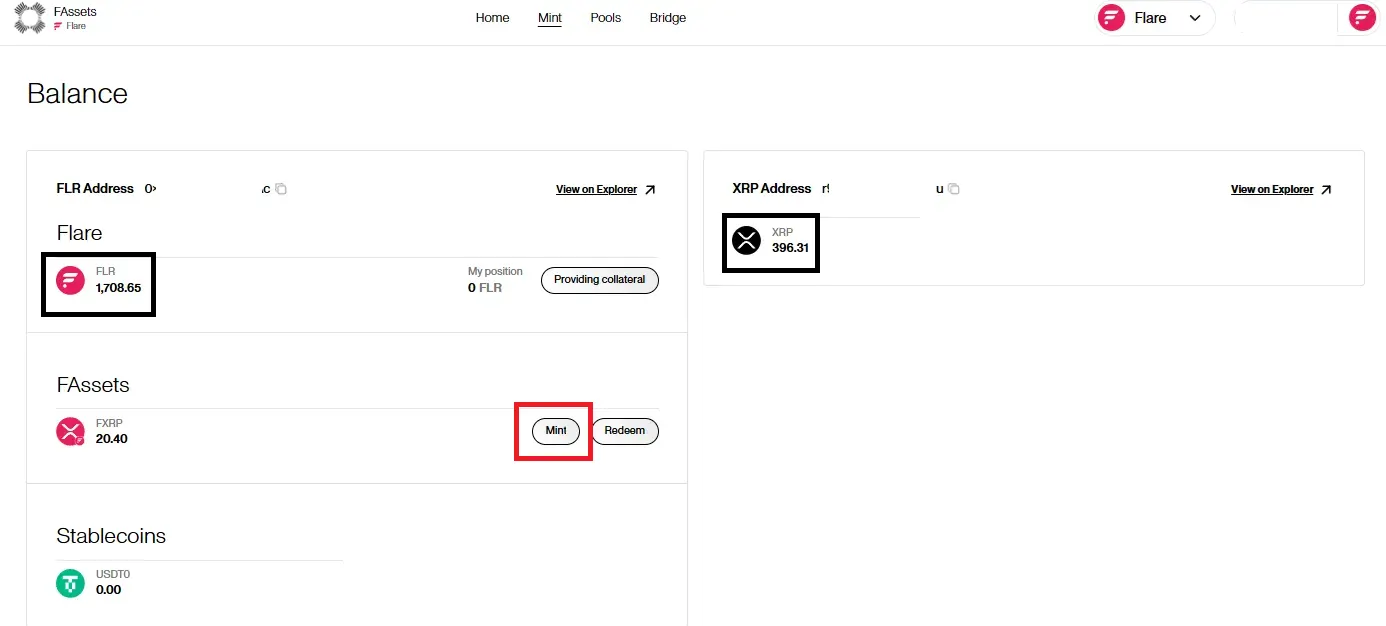Select the Mint tab
The width and height of the screenshot is (1386, 626).
(x=550, y=18)
